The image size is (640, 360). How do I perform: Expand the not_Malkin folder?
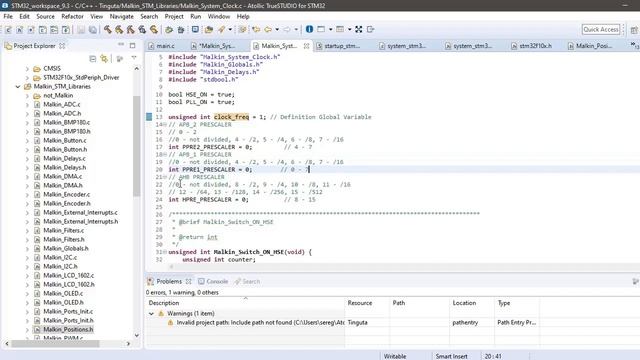coord(27,96)
